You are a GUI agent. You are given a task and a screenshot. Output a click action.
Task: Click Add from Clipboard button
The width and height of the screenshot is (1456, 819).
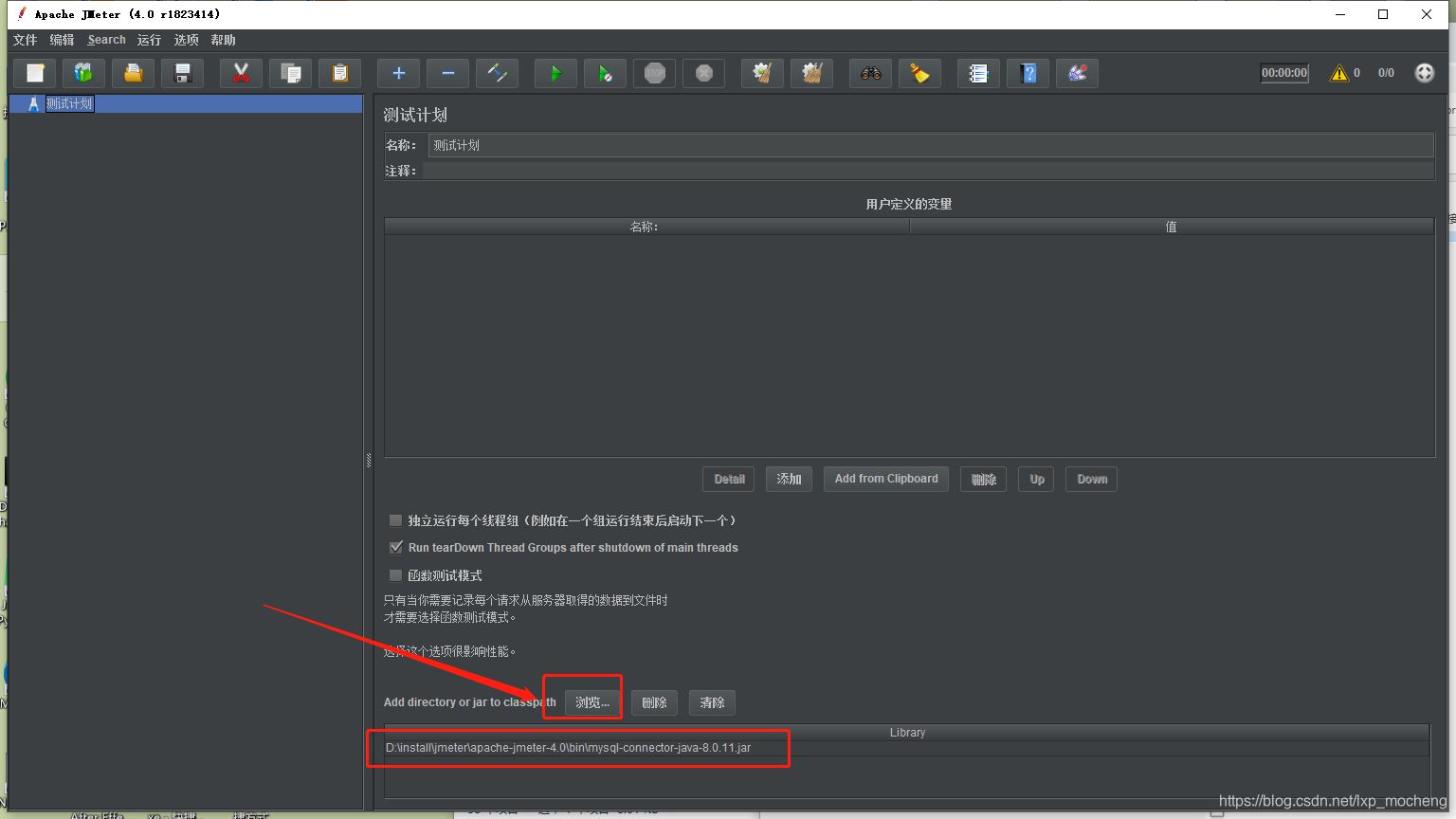tap(886, 479)
